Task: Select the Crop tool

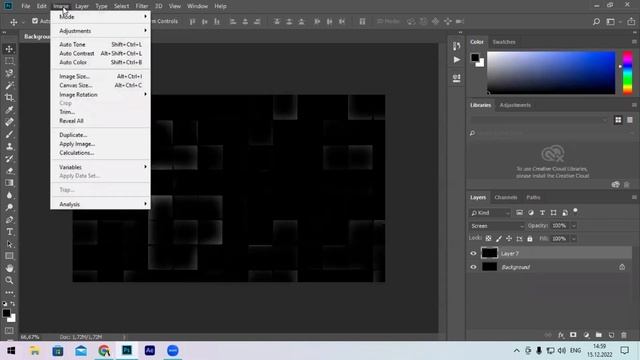Action: pos(9,98)
